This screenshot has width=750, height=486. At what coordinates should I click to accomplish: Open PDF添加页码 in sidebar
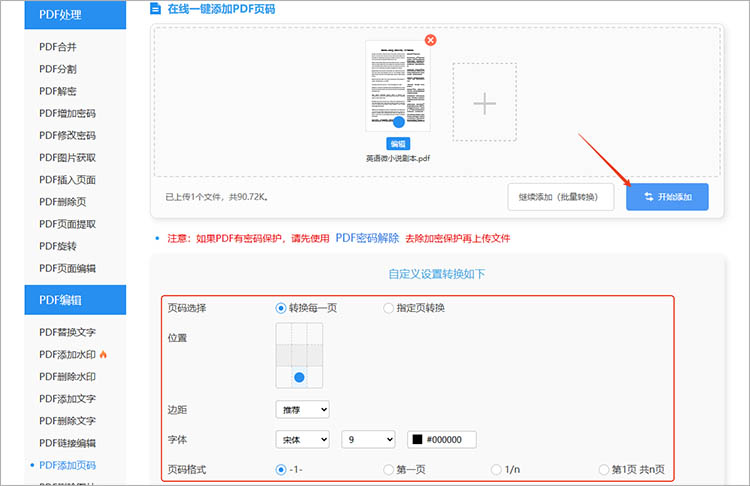tap(67, 465)
